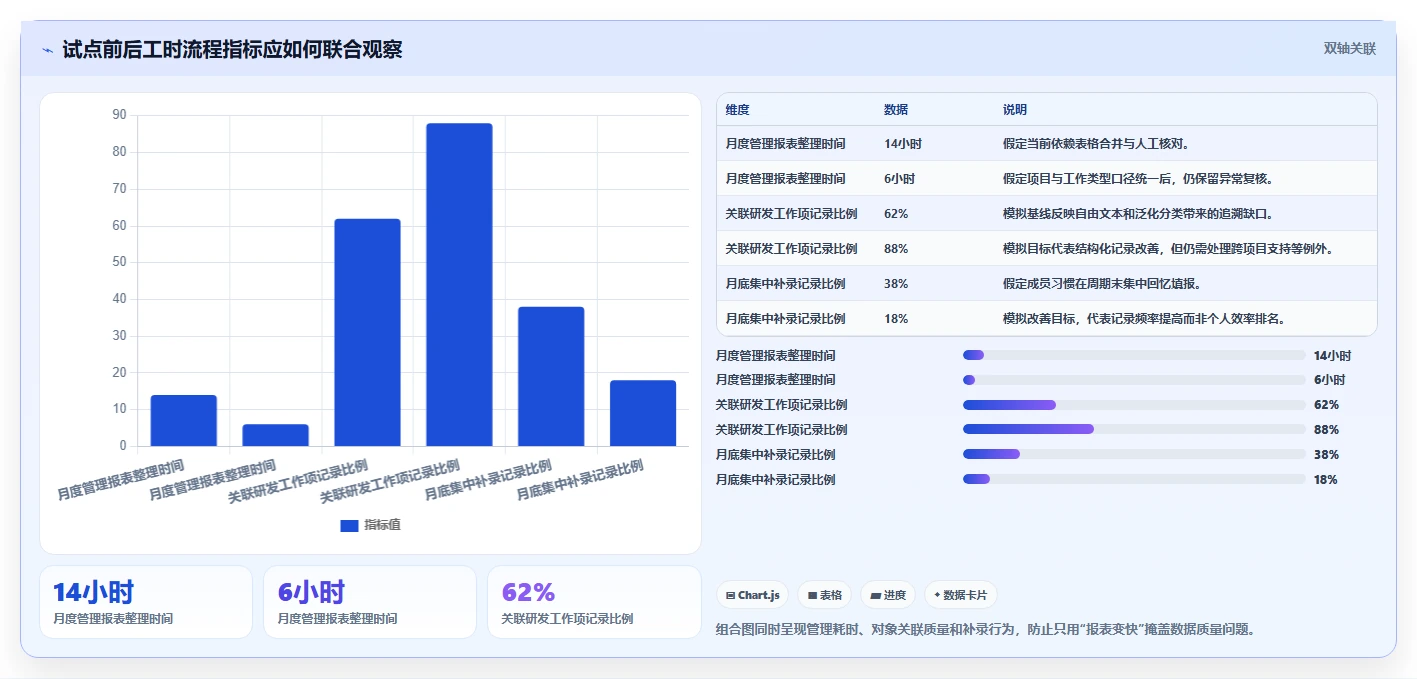Click 关联研发工作项记录比例 in the 62% table row
This screenshot has width=1417, height=679.
(791, 214)
